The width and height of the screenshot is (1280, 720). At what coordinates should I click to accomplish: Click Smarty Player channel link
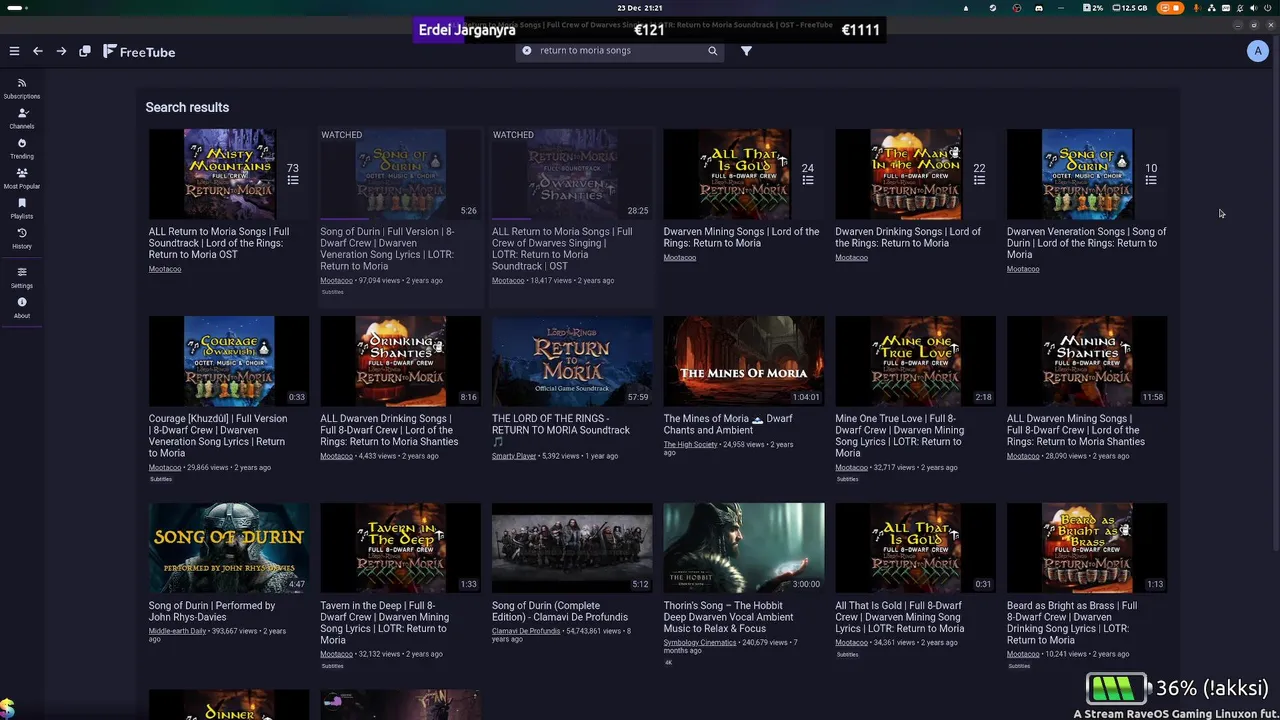[x=514, y=456]
